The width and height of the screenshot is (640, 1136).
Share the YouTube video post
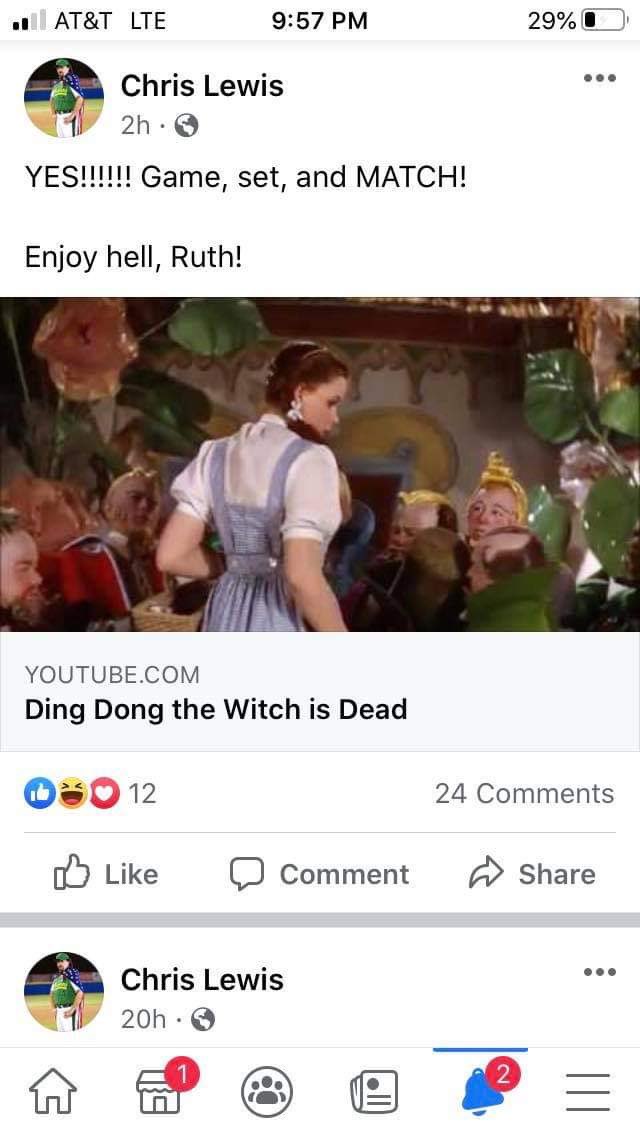click(x=532, y=874)
